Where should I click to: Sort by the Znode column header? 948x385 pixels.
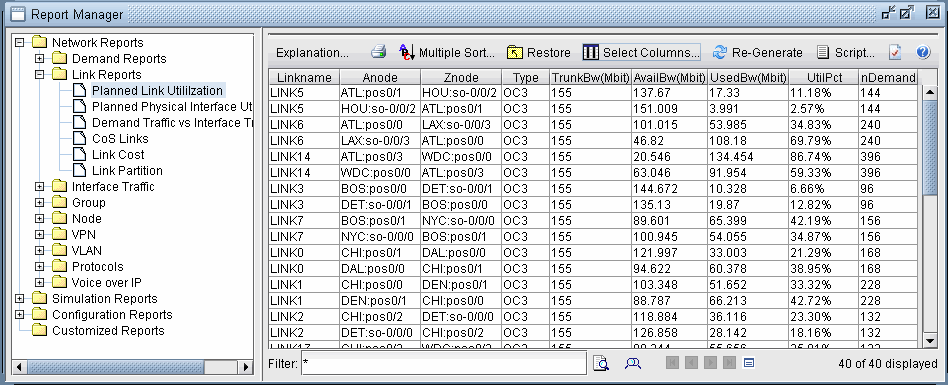(x=461, y=77)
